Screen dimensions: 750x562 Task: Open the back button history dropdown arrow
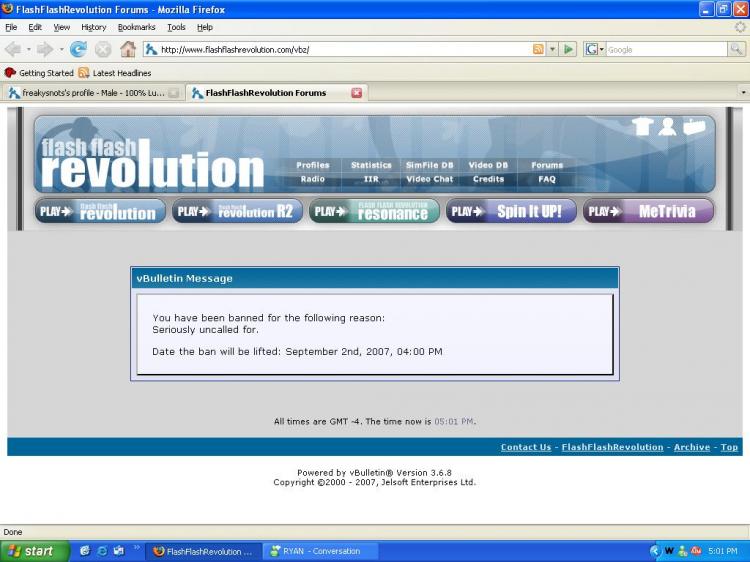click(28, 49)
